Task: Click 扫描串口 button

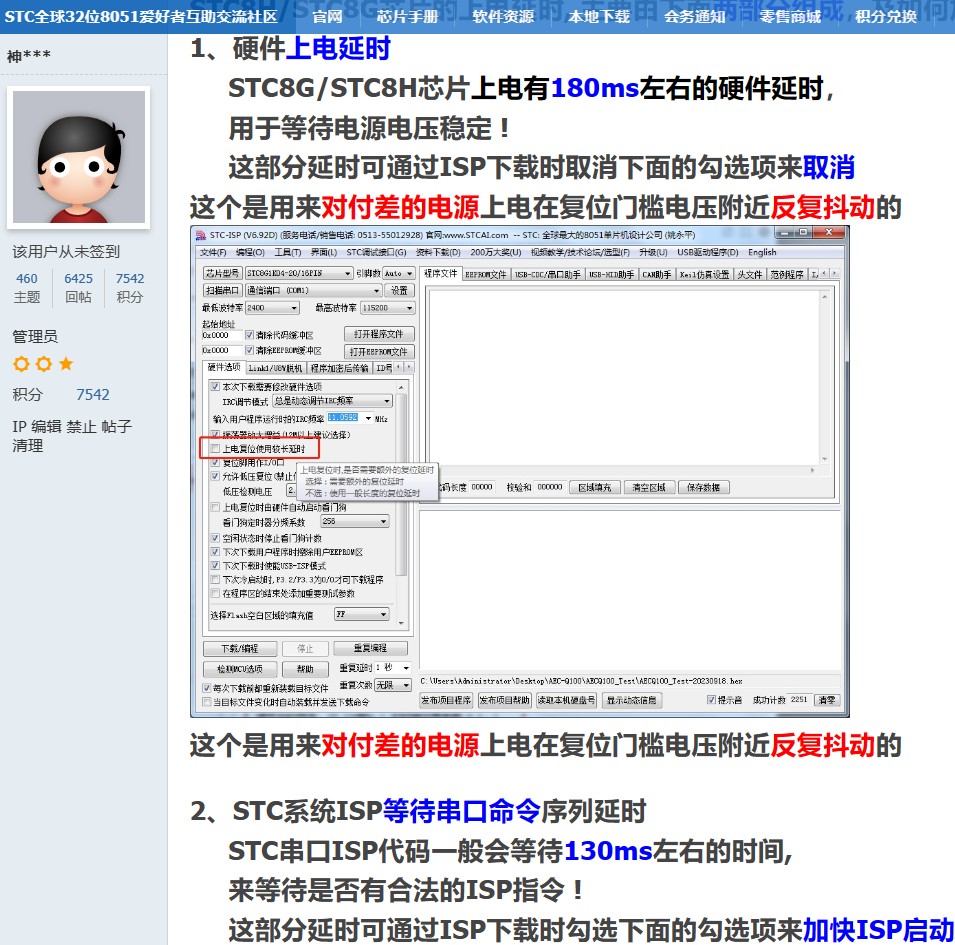Action: coord(222,290)
